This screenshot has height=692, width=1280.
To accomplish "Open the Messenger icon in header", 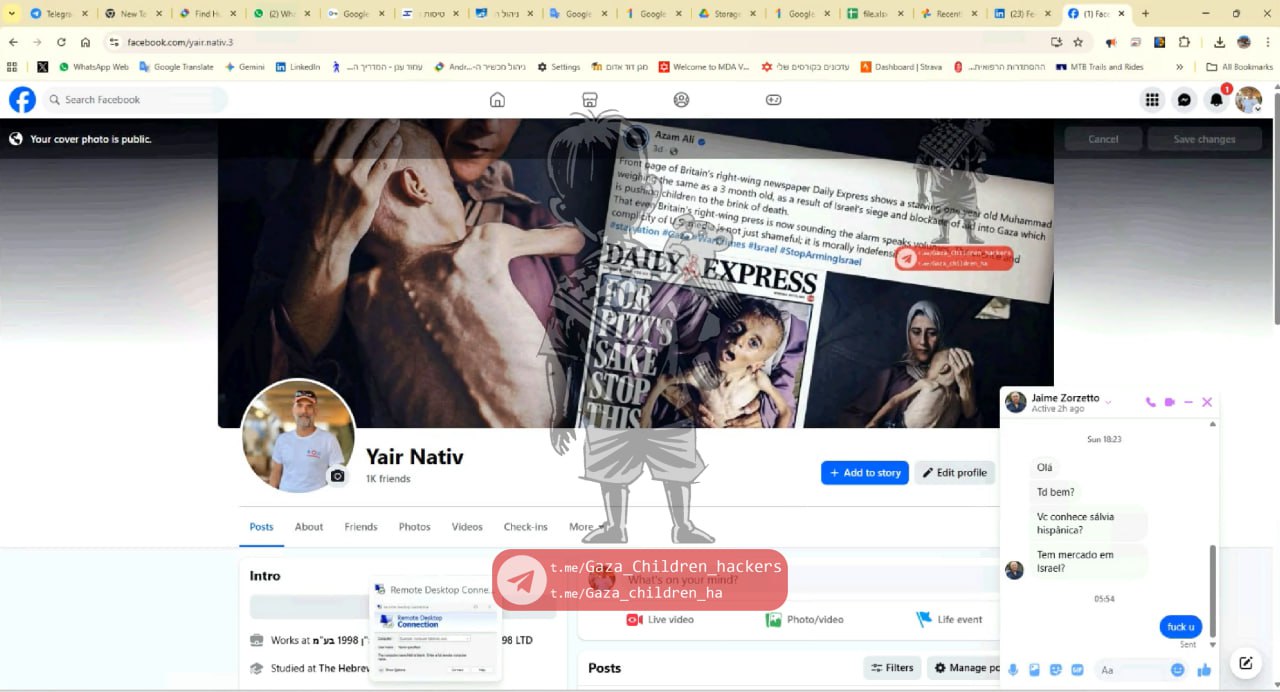I will 1184,100.
